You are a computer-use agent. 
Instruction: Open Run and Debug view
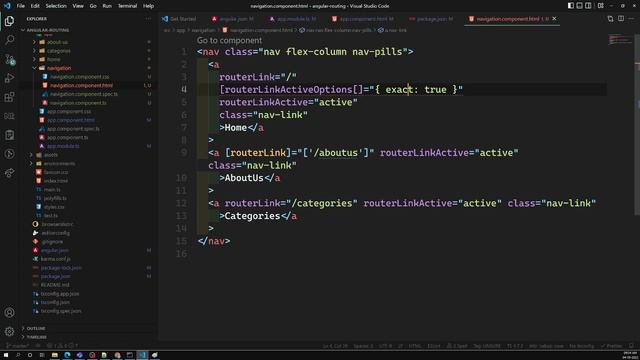[x=9, y=78]
